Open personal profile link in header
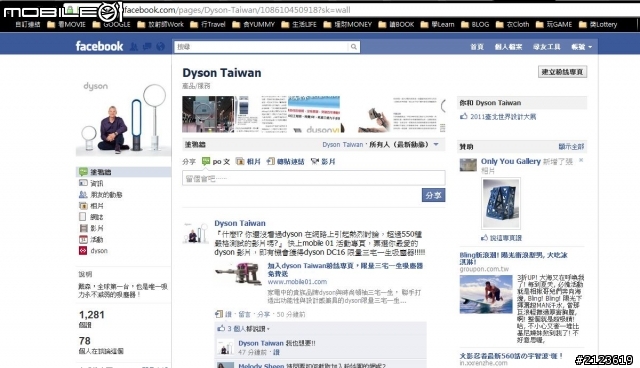The width and height of the screenshot is (640, 368). coord(508,47)
